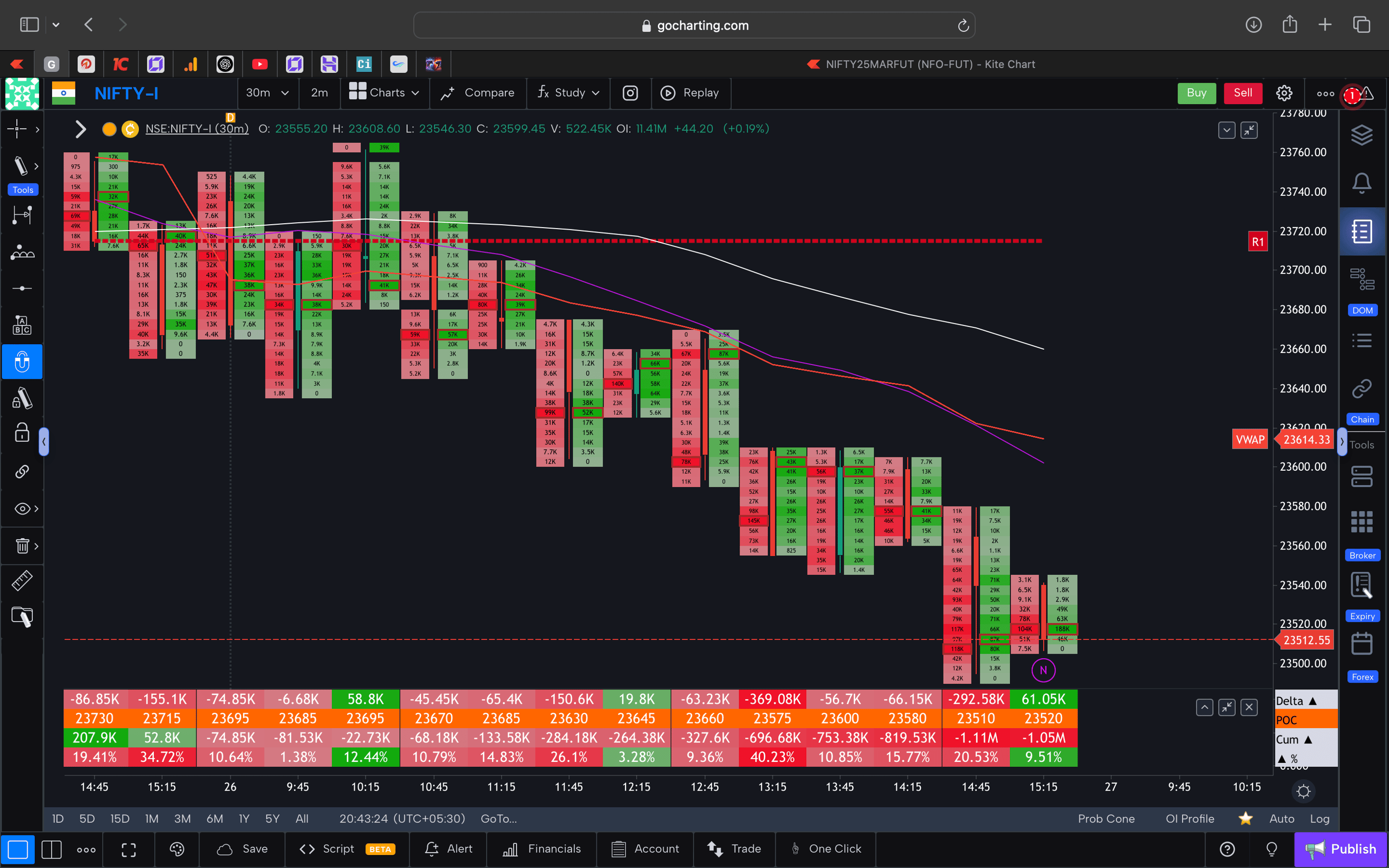Lock all drawings with the lock icon

tap(22, 433)
